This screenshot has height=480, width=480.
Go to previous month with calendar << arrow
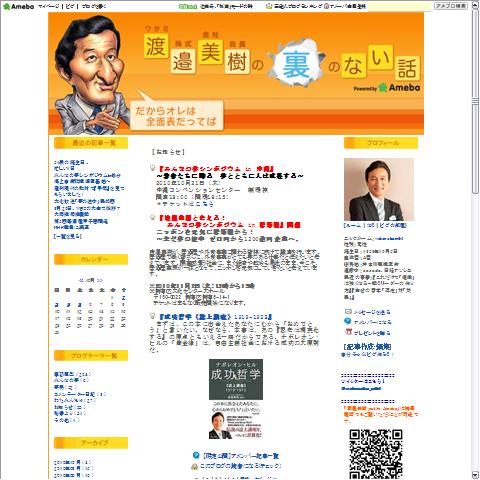tap(81, 280)
